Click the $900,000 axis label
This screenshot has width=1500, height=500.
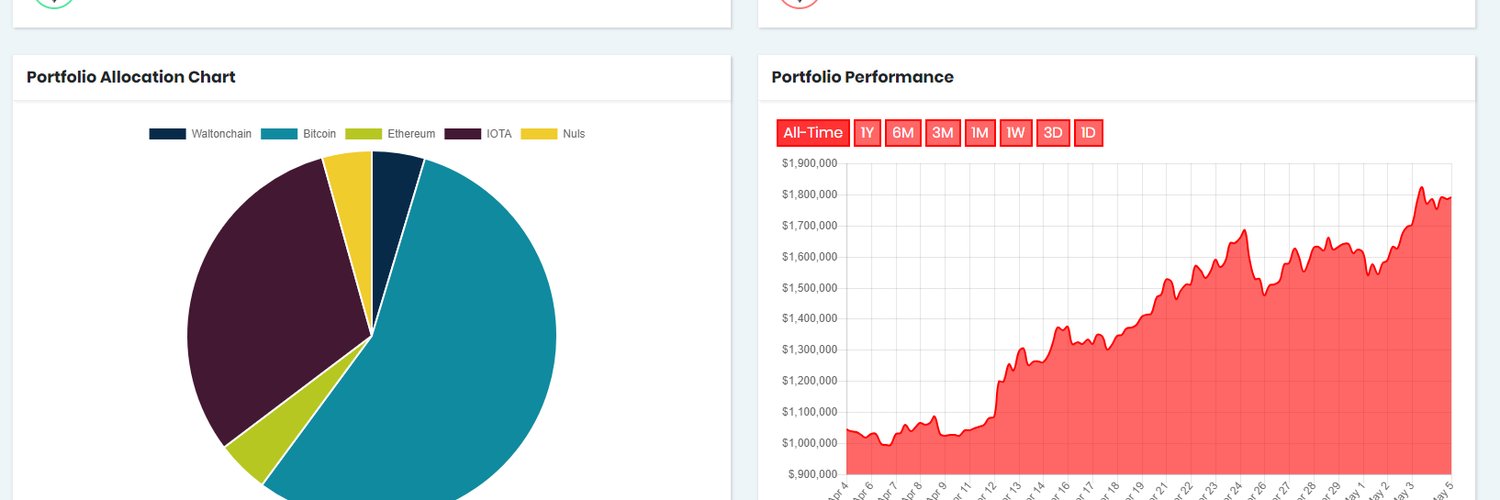pos(813,474)
